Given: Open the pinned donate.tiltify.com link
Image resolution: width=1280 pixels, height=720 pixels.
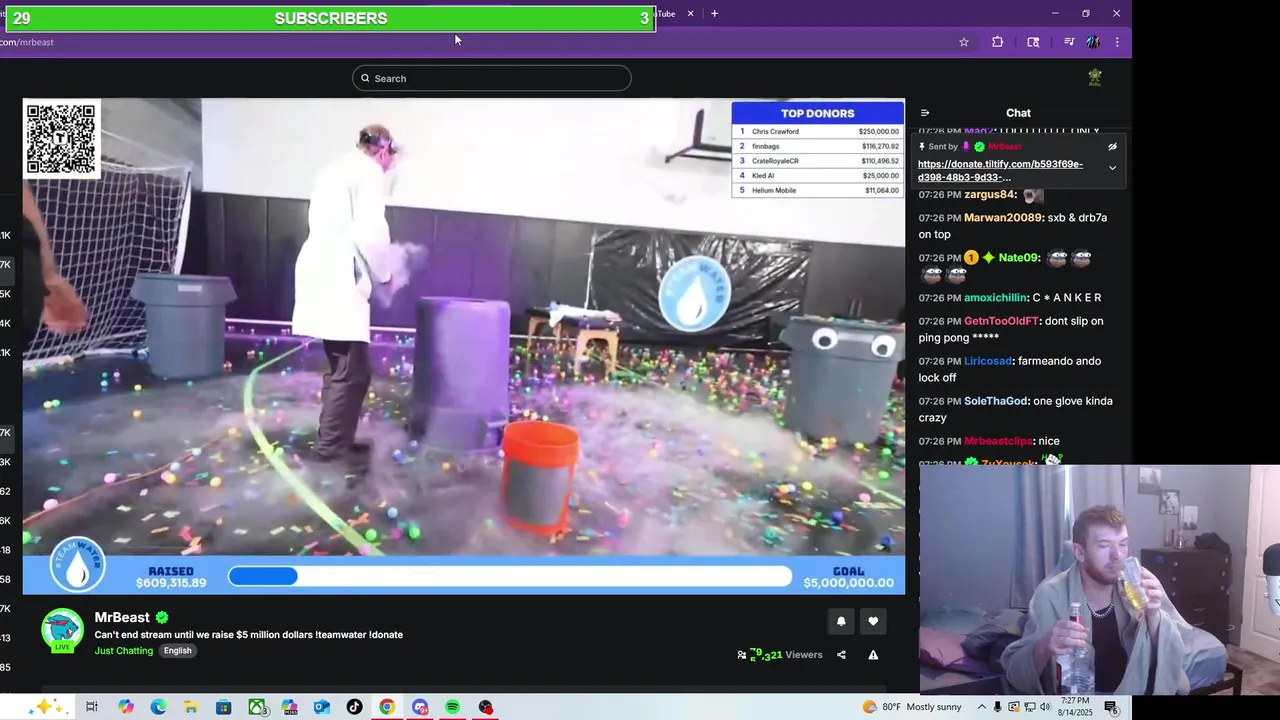Looking at the screenshot, I should point(1000,170).
